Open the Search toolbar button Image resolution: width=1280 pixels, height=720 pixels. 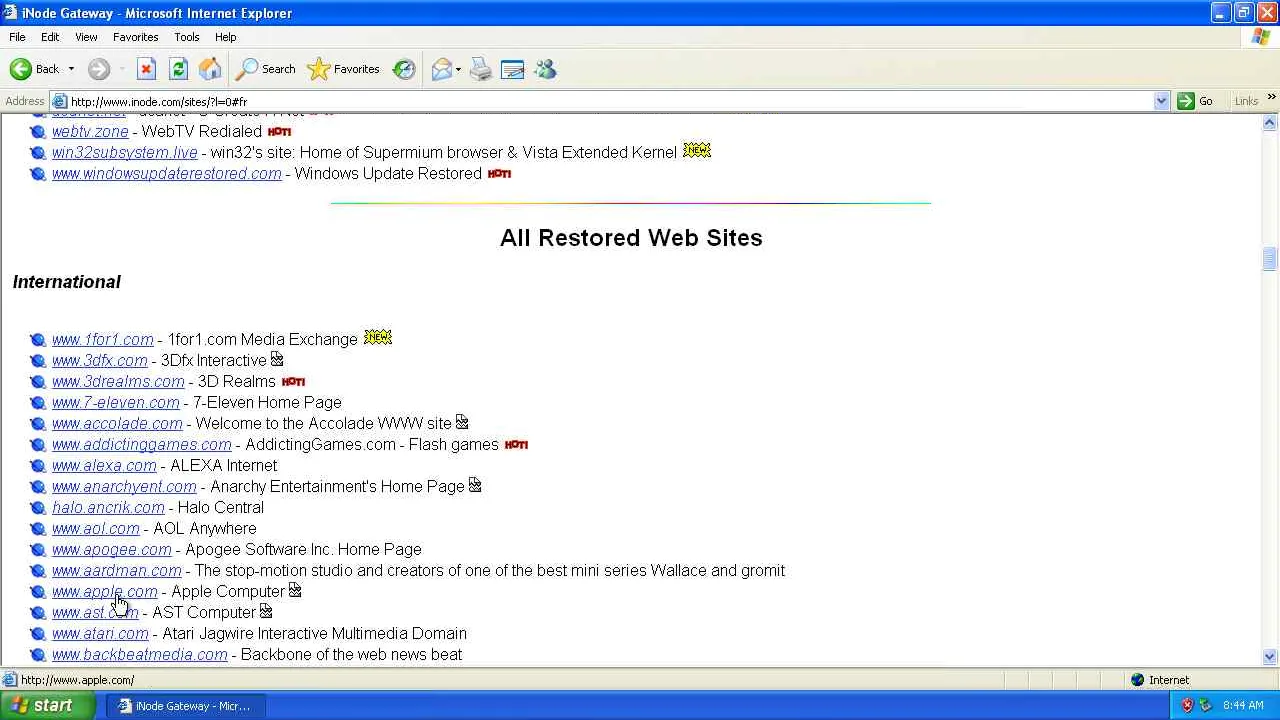tap(266, 69)
